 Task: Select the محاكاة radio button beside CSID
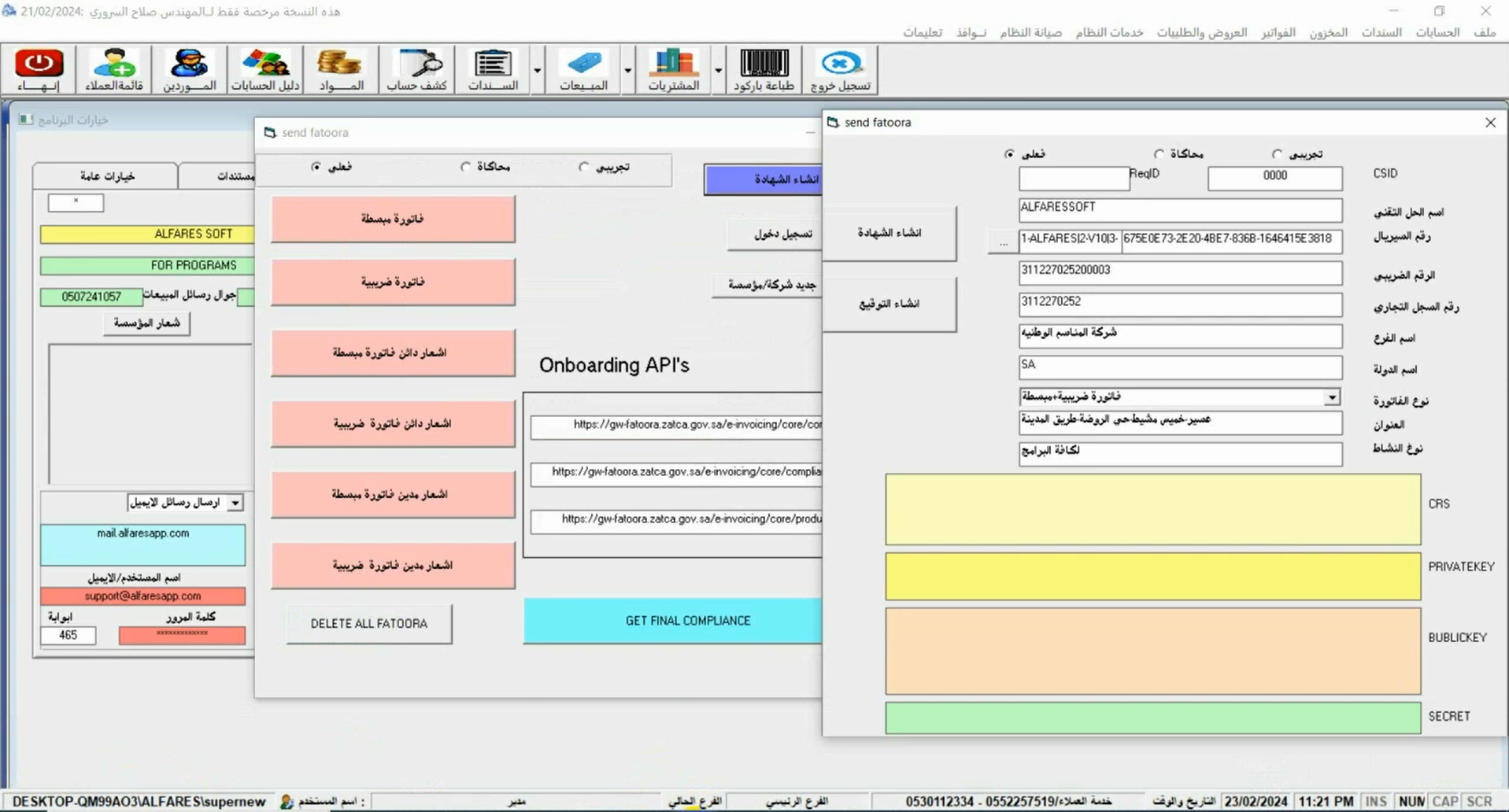point(1159,154)
